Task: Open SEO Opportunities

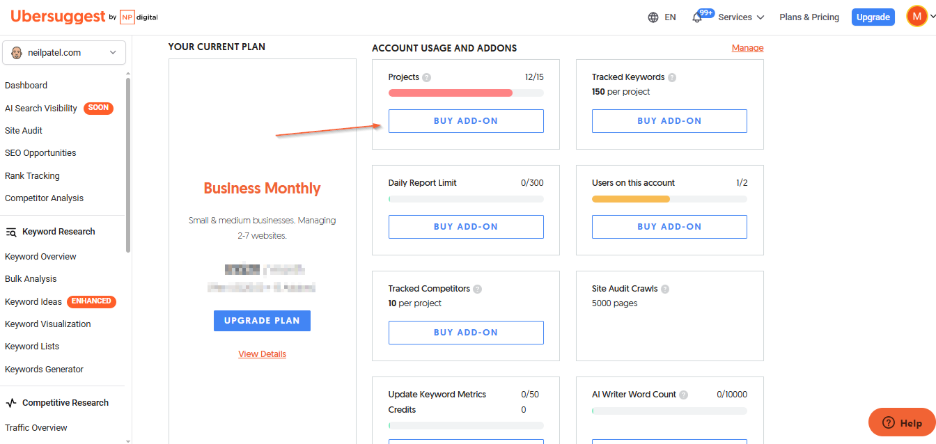Action: (41, 153)
